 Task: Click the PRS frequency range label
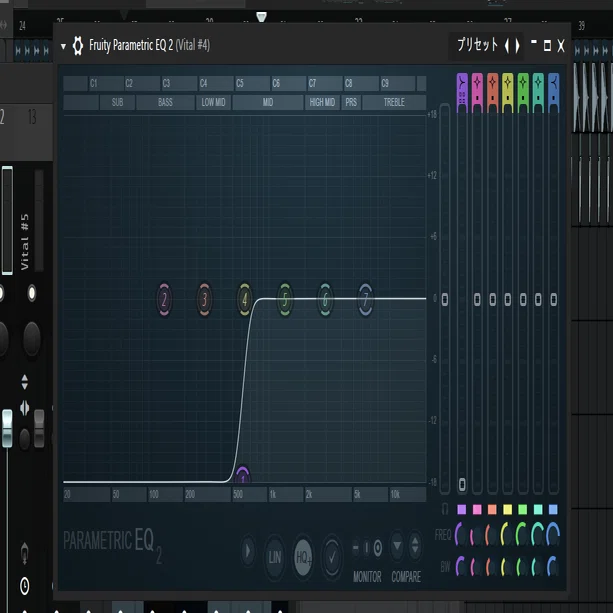pos(351,102)
